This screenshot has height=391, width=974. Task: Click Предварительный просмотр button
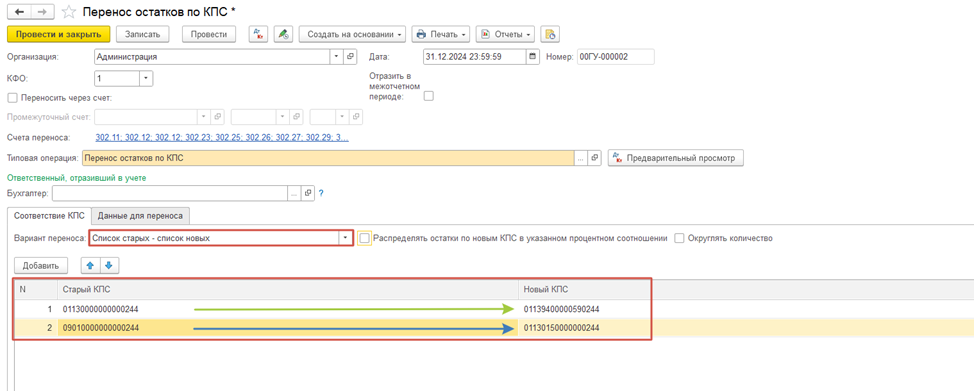point(676,158)
